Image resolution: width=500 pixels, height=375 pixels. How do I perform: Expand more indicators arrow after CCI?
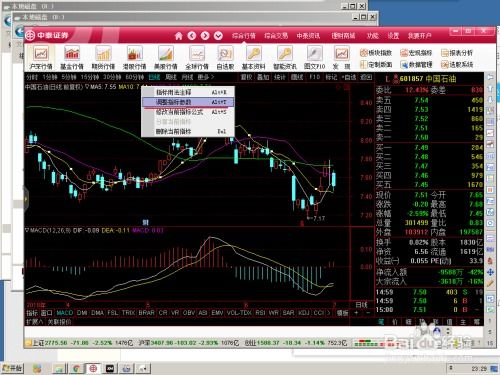click(329, 313)
